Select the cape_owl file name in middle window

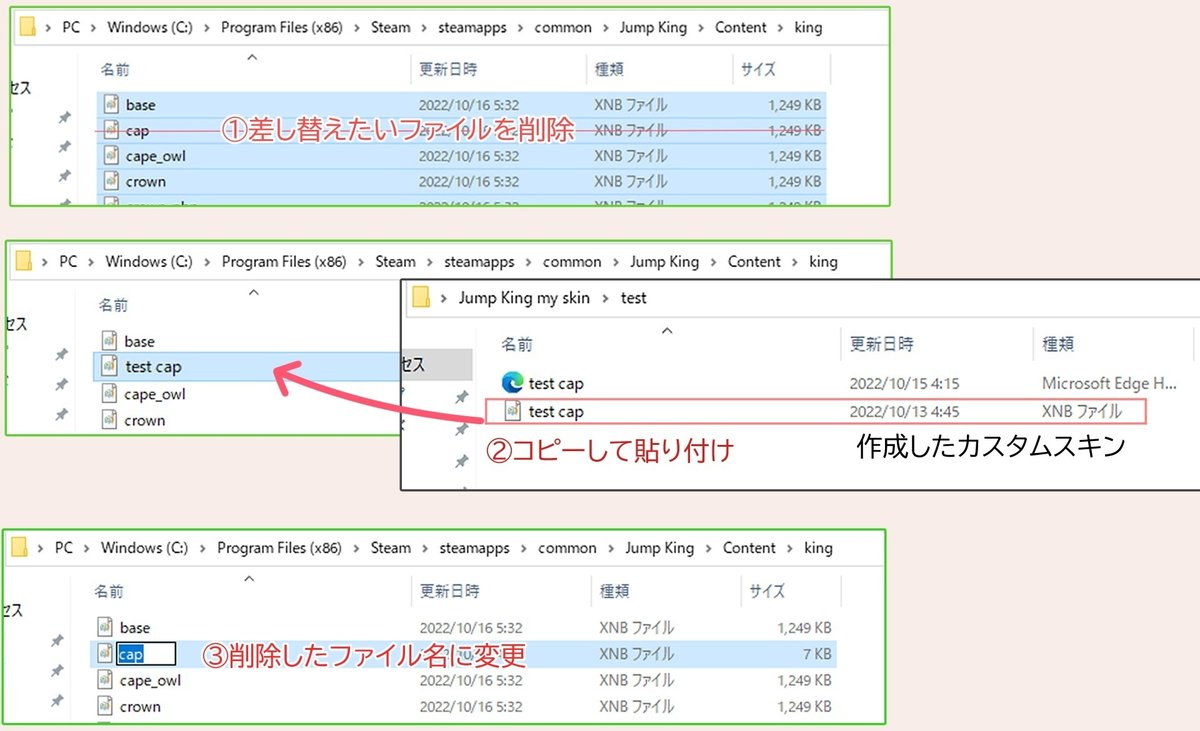coord(155,394)
